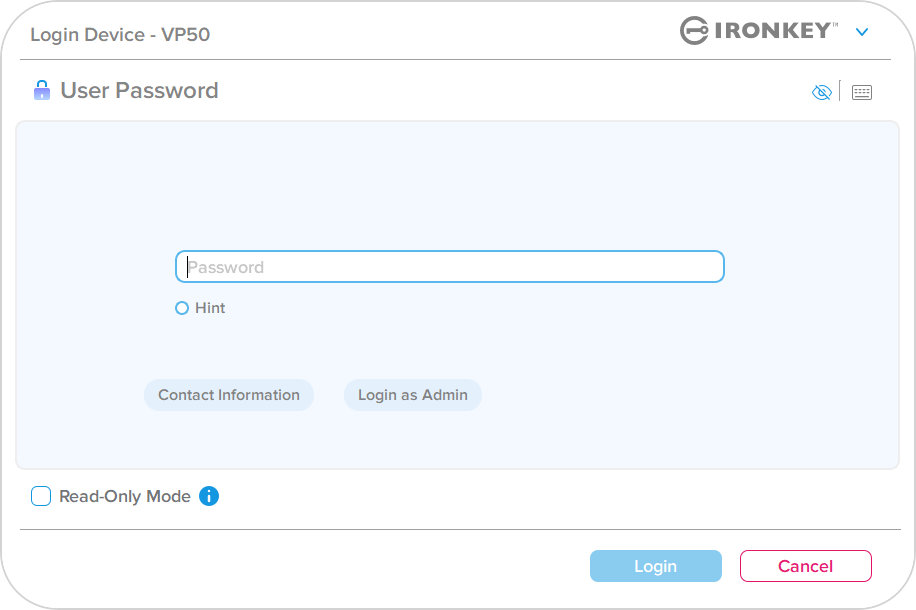Expand the chevron dropdown beside IronKey logo

862,32
